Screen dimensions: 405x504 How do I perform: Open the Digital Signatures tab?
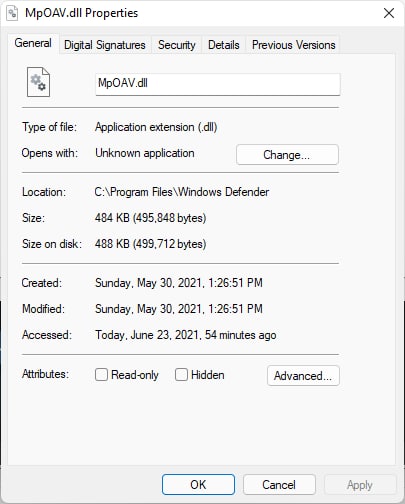click(x=105, y=45)
